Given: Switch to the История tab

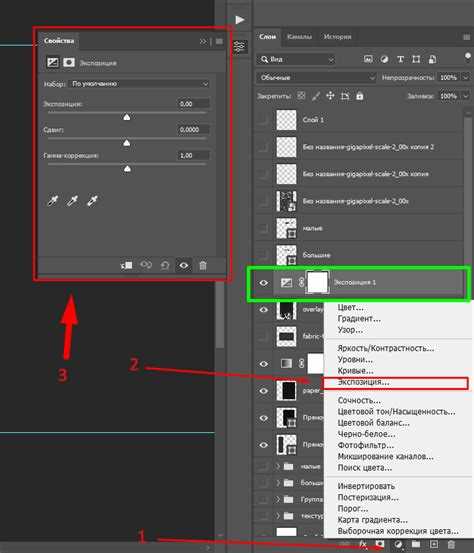Looking at the screenshot, I should click(338, 37).
